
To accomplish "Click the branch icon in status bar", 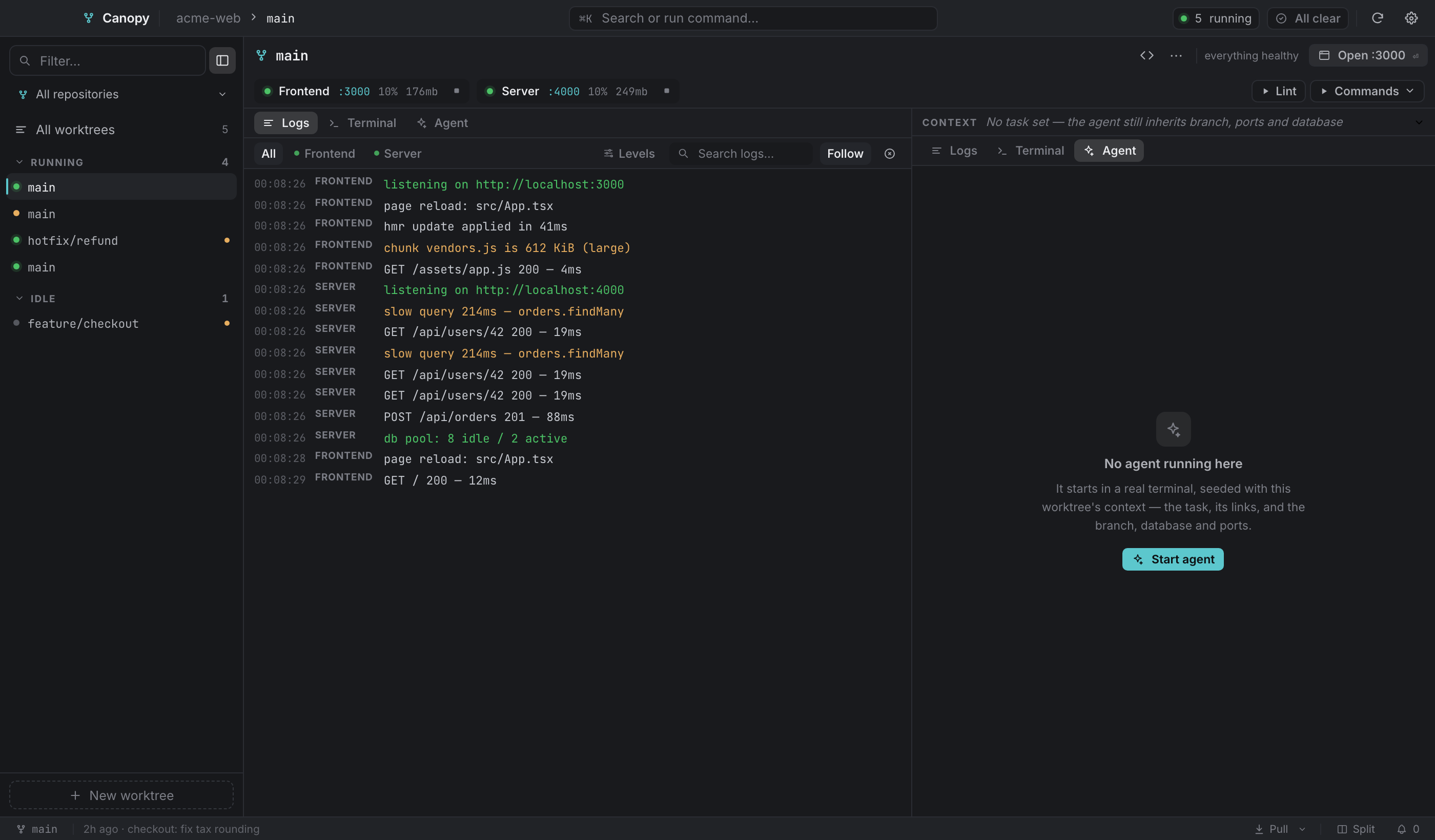I will tap(20, 829).
